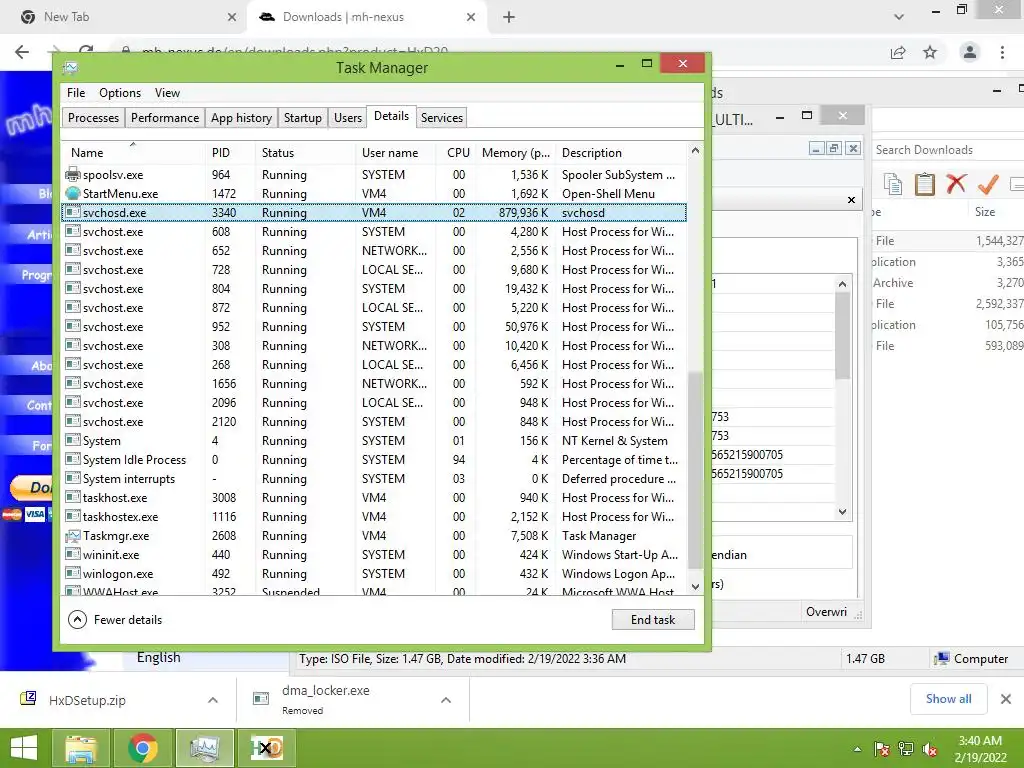Viewport: 1024px width, 768px height.
Task: Select the winlogon.exe row
Action: (374, 574)
